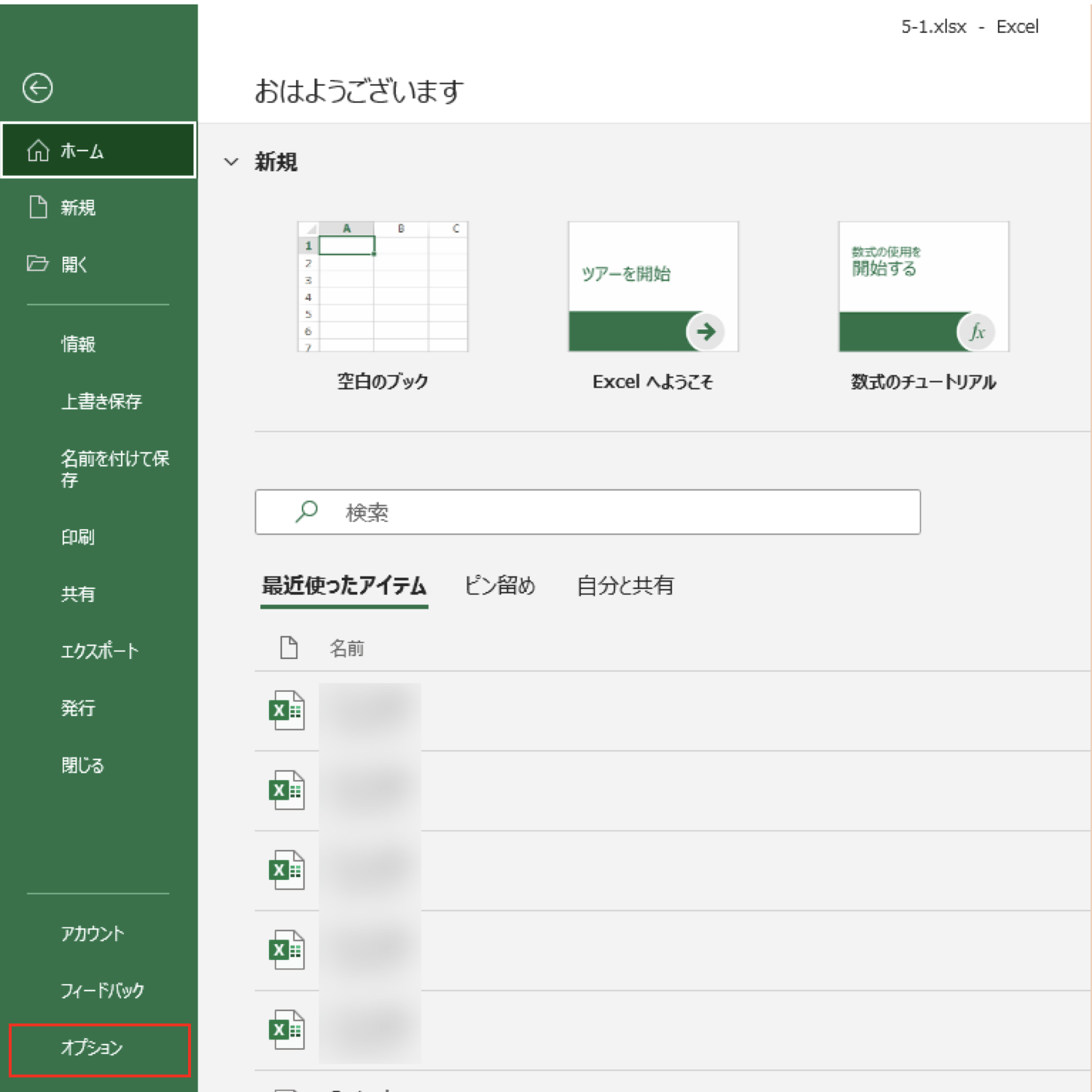Open the Excel へようこそ tour template
The width and height of the screenshot is (1092, 1092).
[653, 286]
